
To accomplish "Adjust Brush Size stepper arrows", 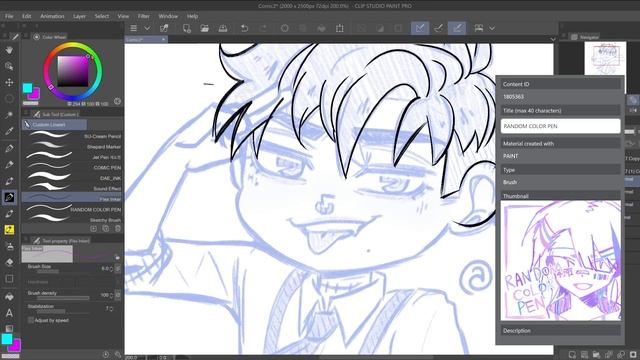I will tap(111, 269).
